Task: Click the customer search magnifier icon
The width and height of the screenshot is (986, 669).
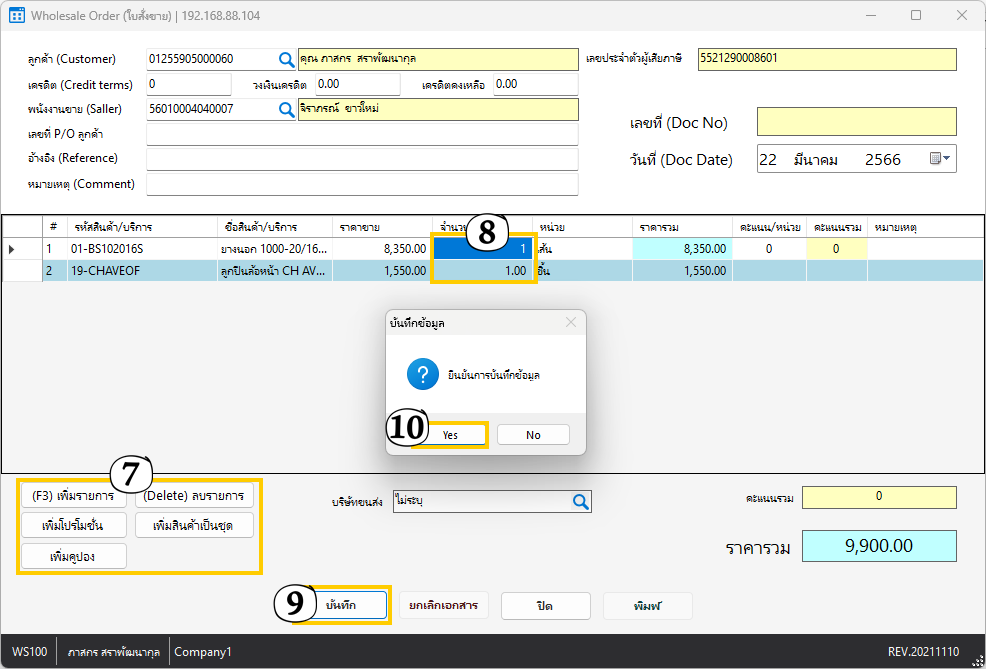Action: pyautogui.click(x=286, y=59)
